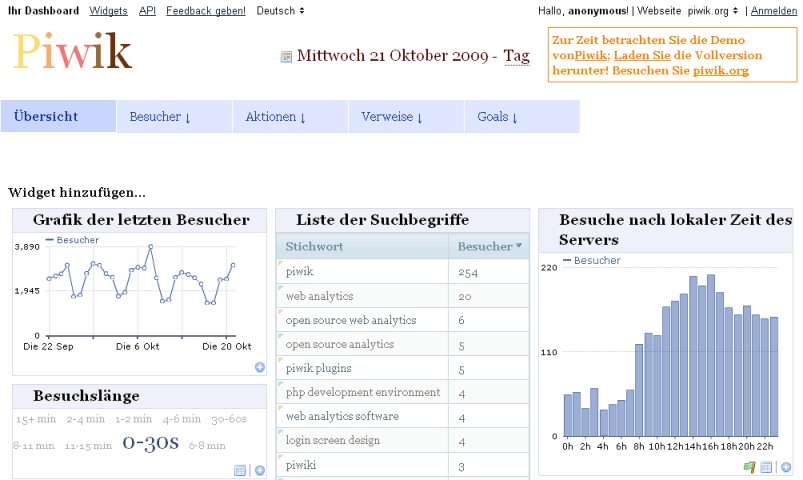The height and width of the screenshot is (480, 803).
Task: Follow the Piwik link in the orange notice
Action: point(591,55)
